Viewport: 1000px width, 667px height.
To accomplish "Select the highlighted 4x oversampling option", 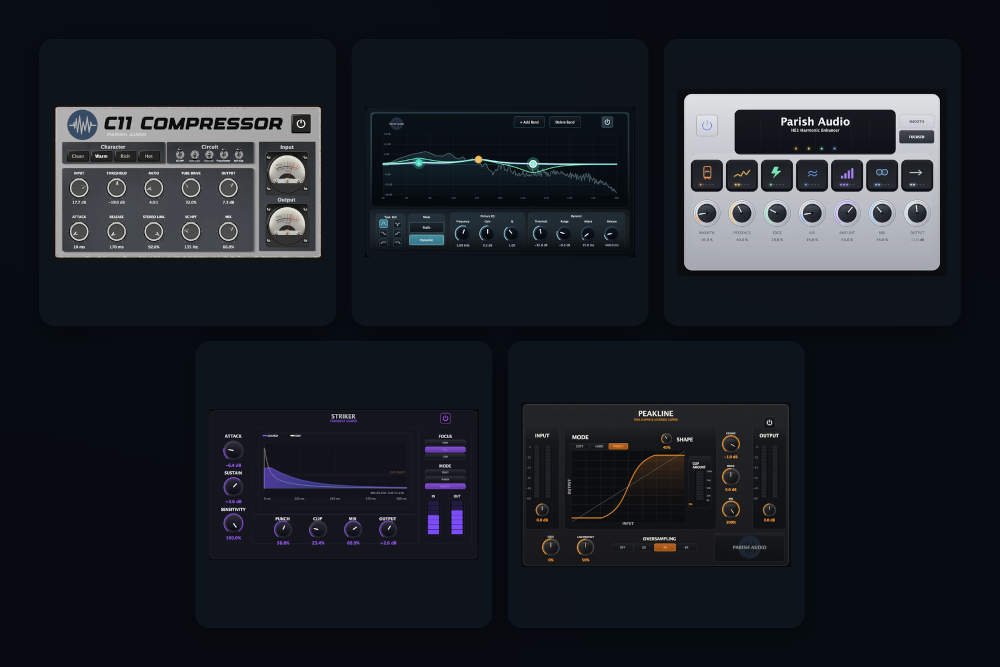I will 665,548.
